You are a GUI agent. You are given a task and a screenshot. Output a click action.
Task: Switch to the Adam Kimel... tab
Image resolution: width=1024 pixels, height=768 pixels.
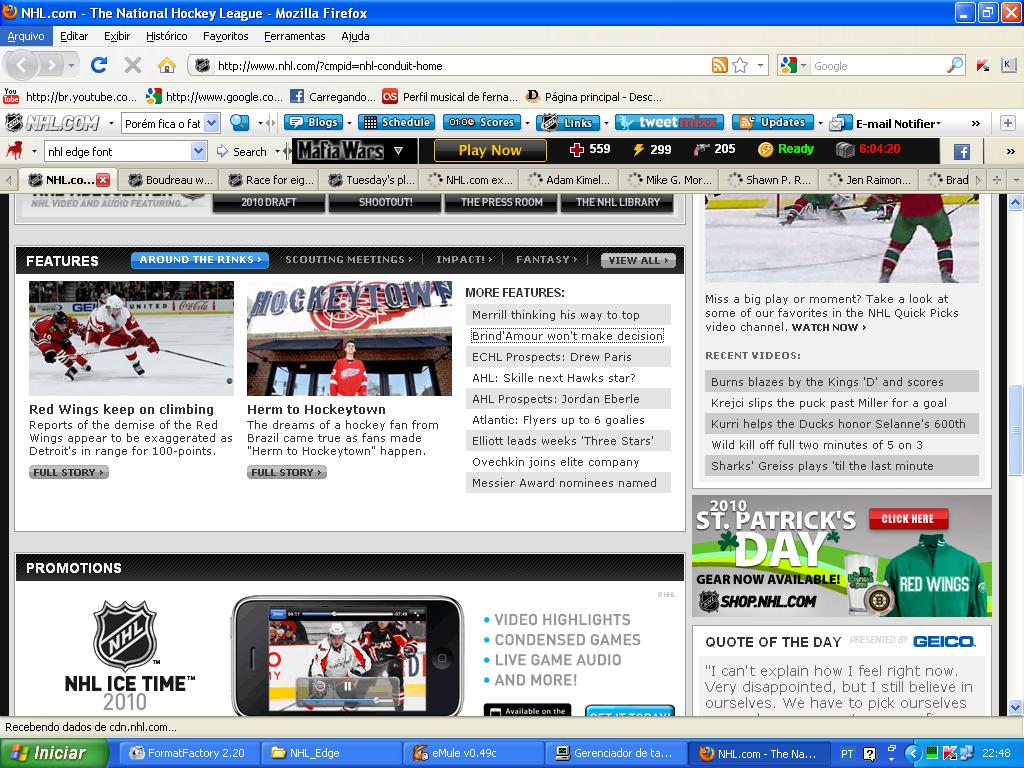tap(570, 180)
